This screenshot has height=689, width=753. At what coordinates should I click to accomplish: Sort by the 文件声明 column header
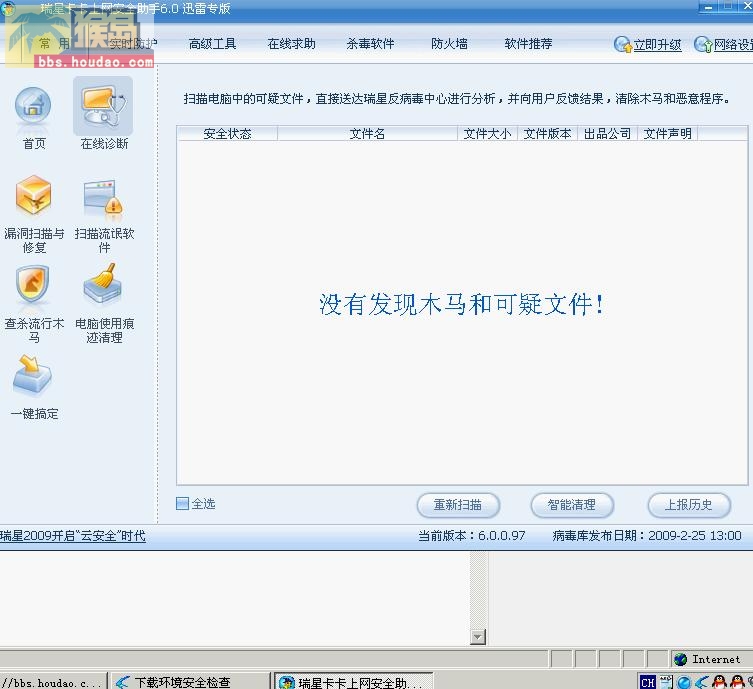(668, 133)
